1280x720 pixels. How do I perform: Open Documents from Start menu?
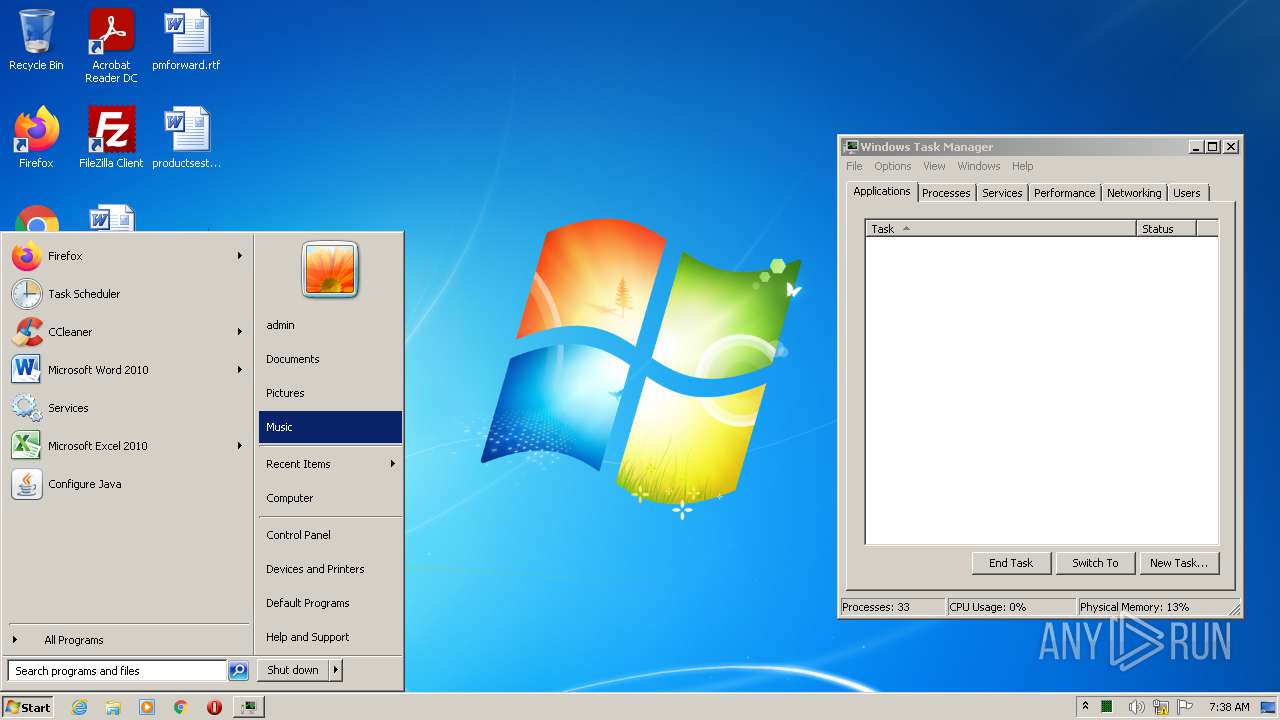click(330, 359)
